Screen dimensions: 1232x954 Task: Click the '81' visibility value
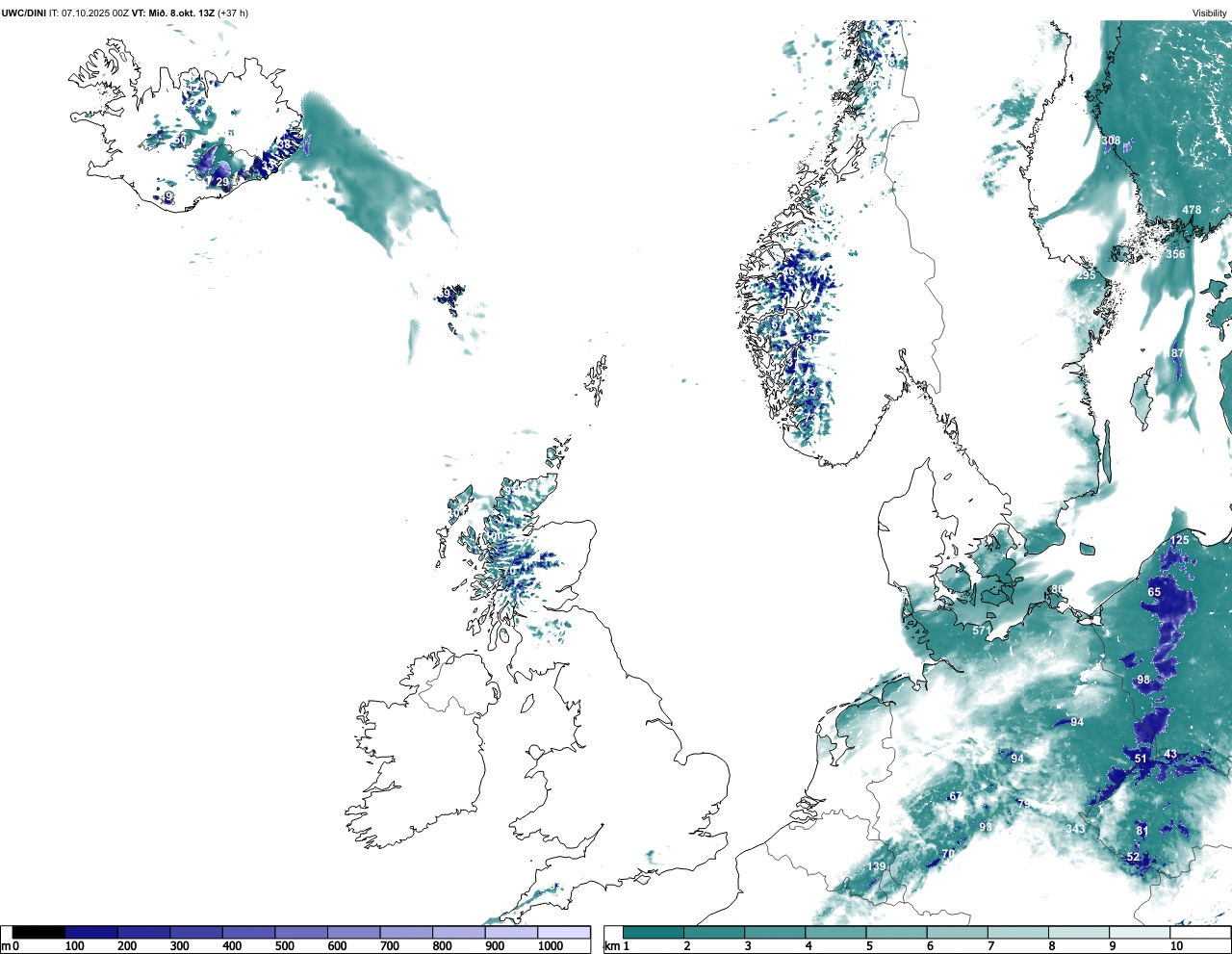click(x=1142, y=831)
